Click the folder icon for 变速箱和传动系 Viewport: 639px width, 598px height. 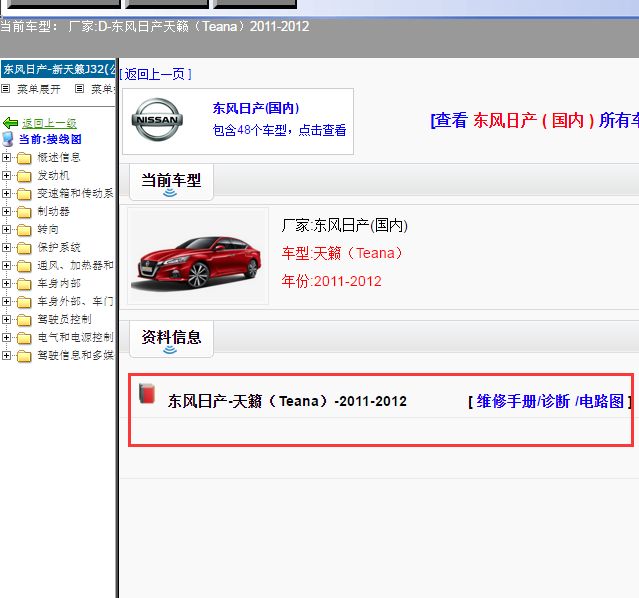pyautogui.click(x=24, y=194)
